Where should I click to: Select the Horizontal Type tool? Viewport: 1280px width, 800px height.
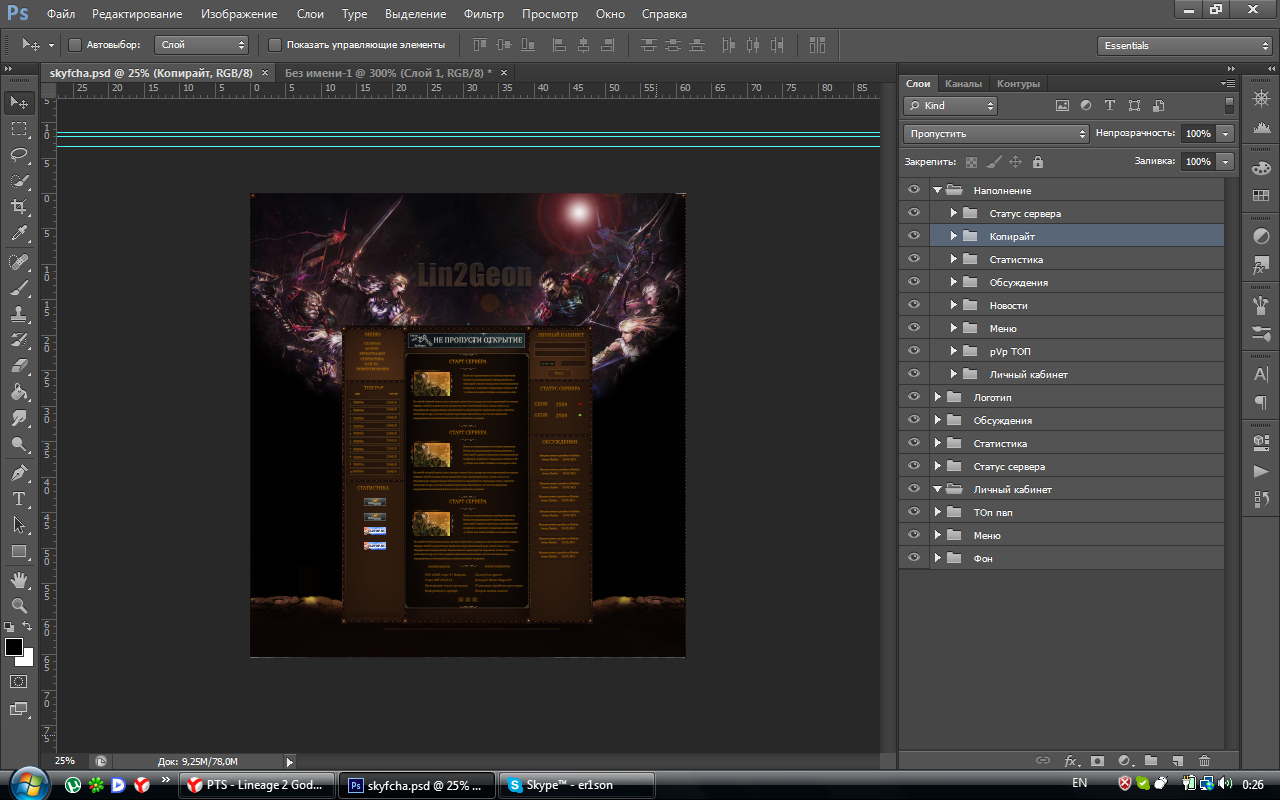point(19,499)
